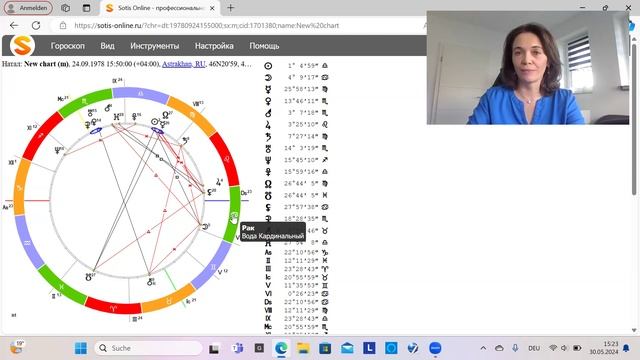The image size is (640, 360).
Task: Open the Настройка menu
Action: click(x=214, y=46)
